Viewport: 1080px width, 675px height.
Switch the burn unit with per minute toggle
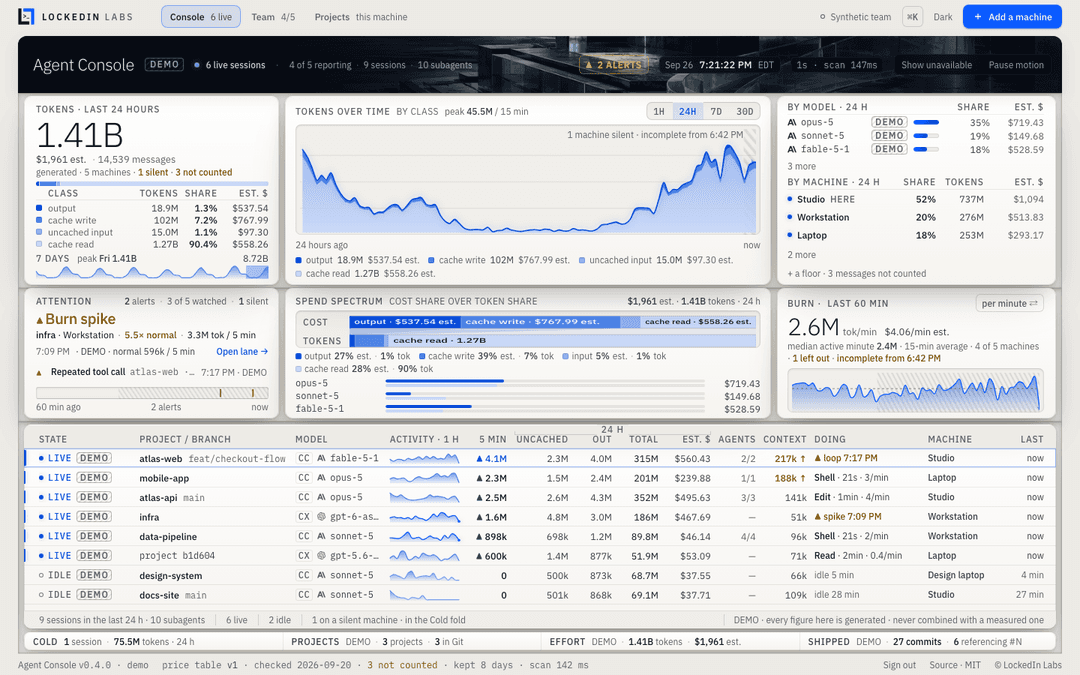1009,304
